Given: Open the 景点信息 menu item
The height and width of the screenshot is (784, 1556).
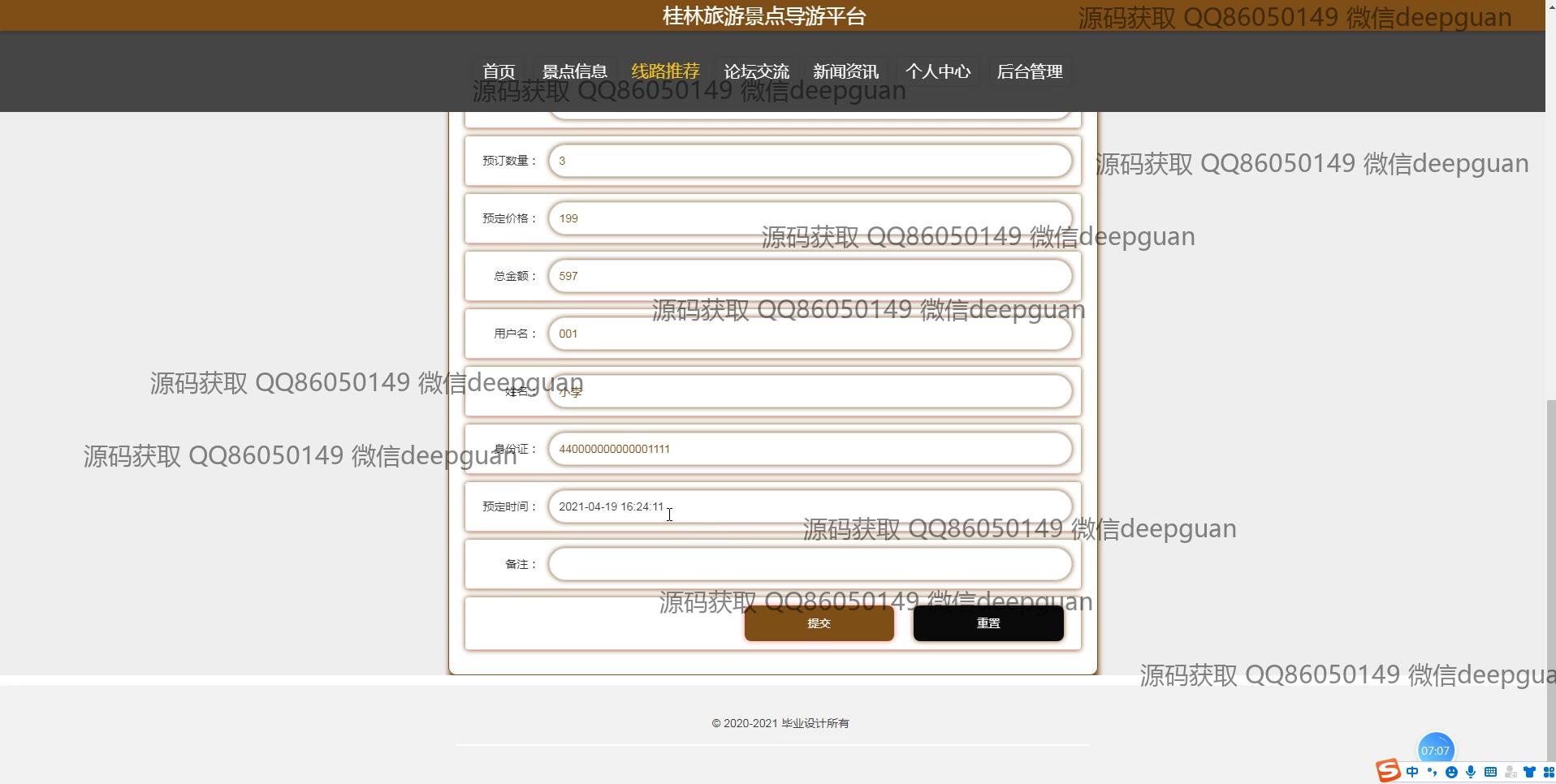Looking at the screenshot, I should pyautogui.click(x=574, y=71).
